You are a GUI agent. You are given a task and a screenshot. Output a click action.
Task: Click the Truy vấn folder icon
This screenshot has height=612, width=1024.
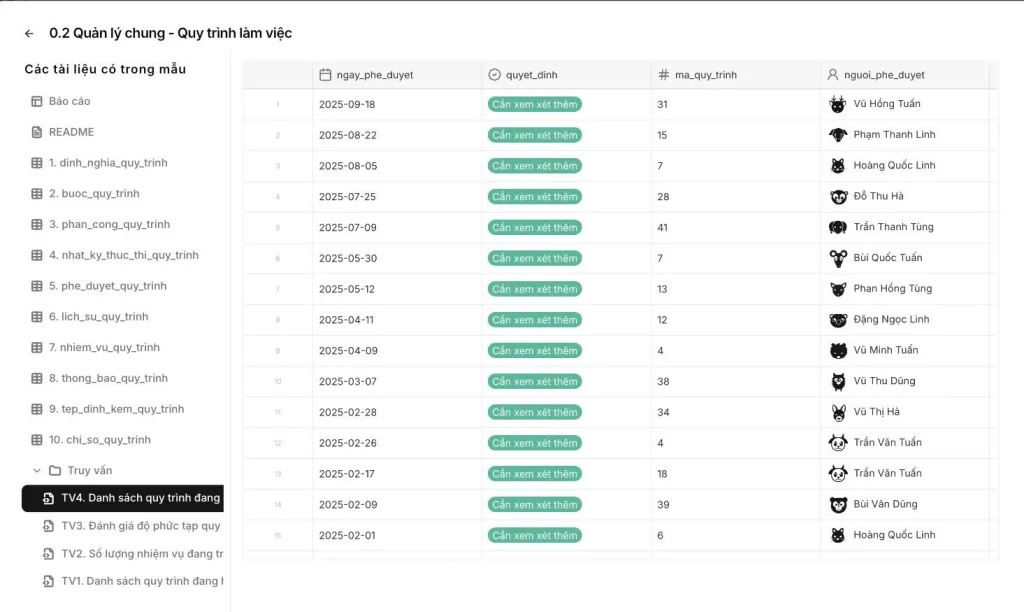click(55, 470)
